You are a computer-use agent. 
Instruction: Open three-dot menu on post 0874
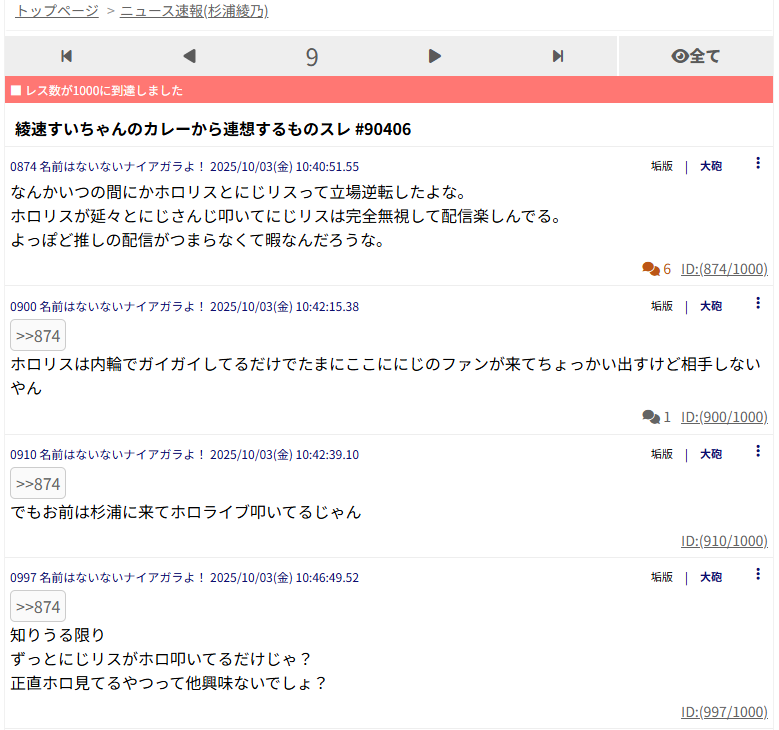pyautogui.click(x=757, y=164)
